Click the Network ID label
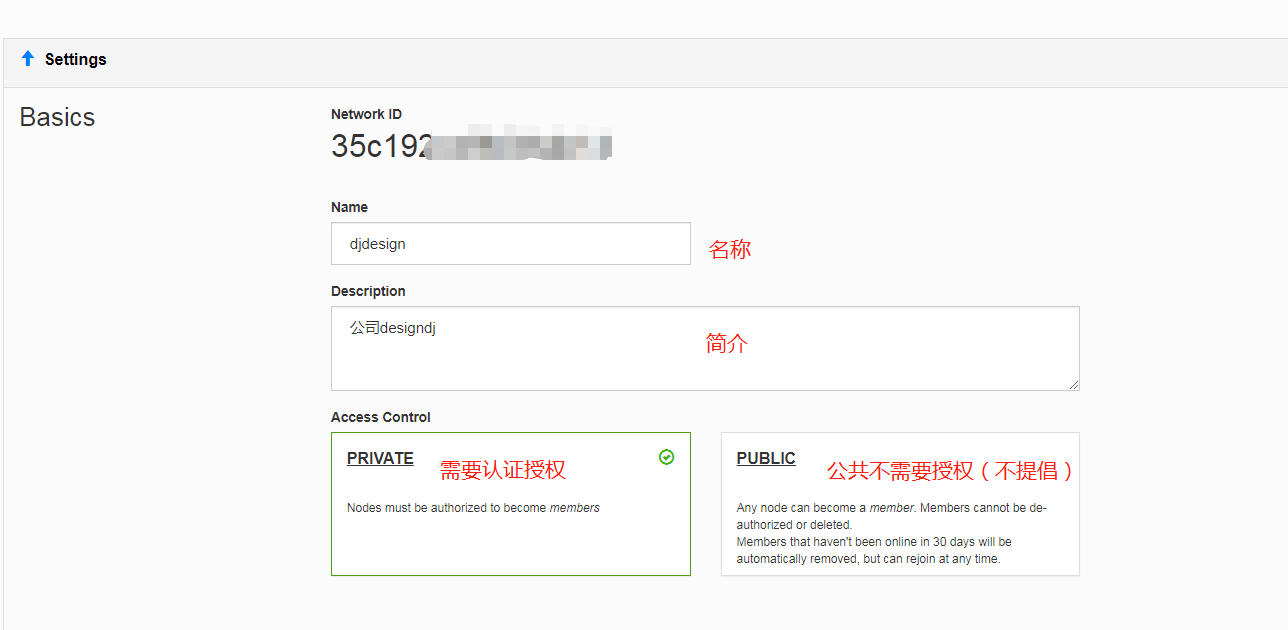Viewport: 1288px width, 630px height. coord(366,115)
